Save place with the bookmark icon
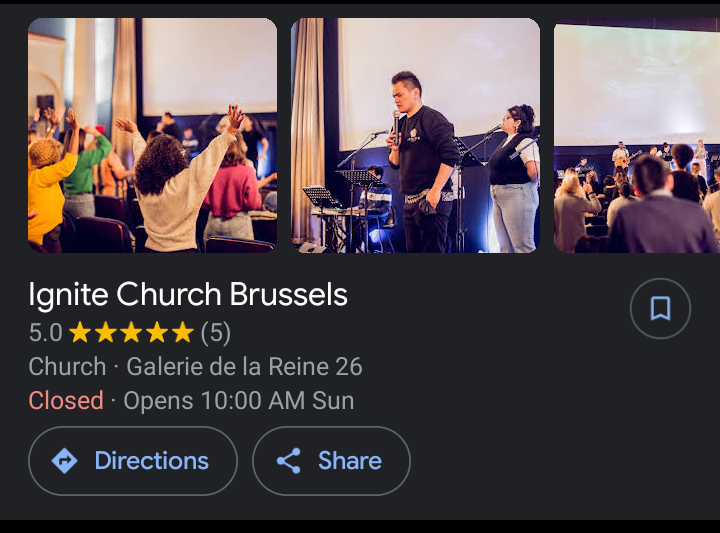The width and height of the screenshot is (720, 533). click(660, 308)
